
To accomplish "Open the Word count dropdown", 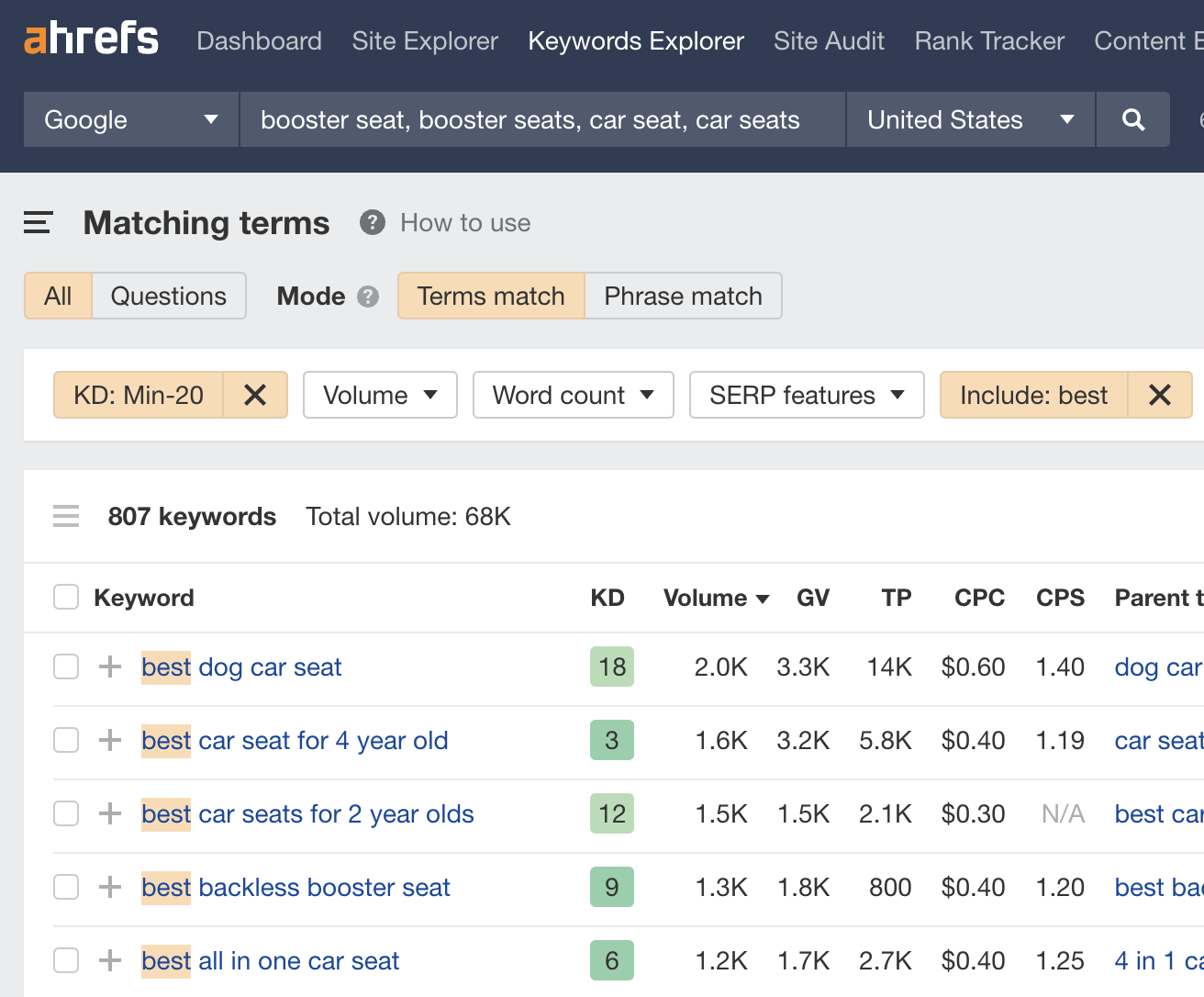I will pos(573,395).
